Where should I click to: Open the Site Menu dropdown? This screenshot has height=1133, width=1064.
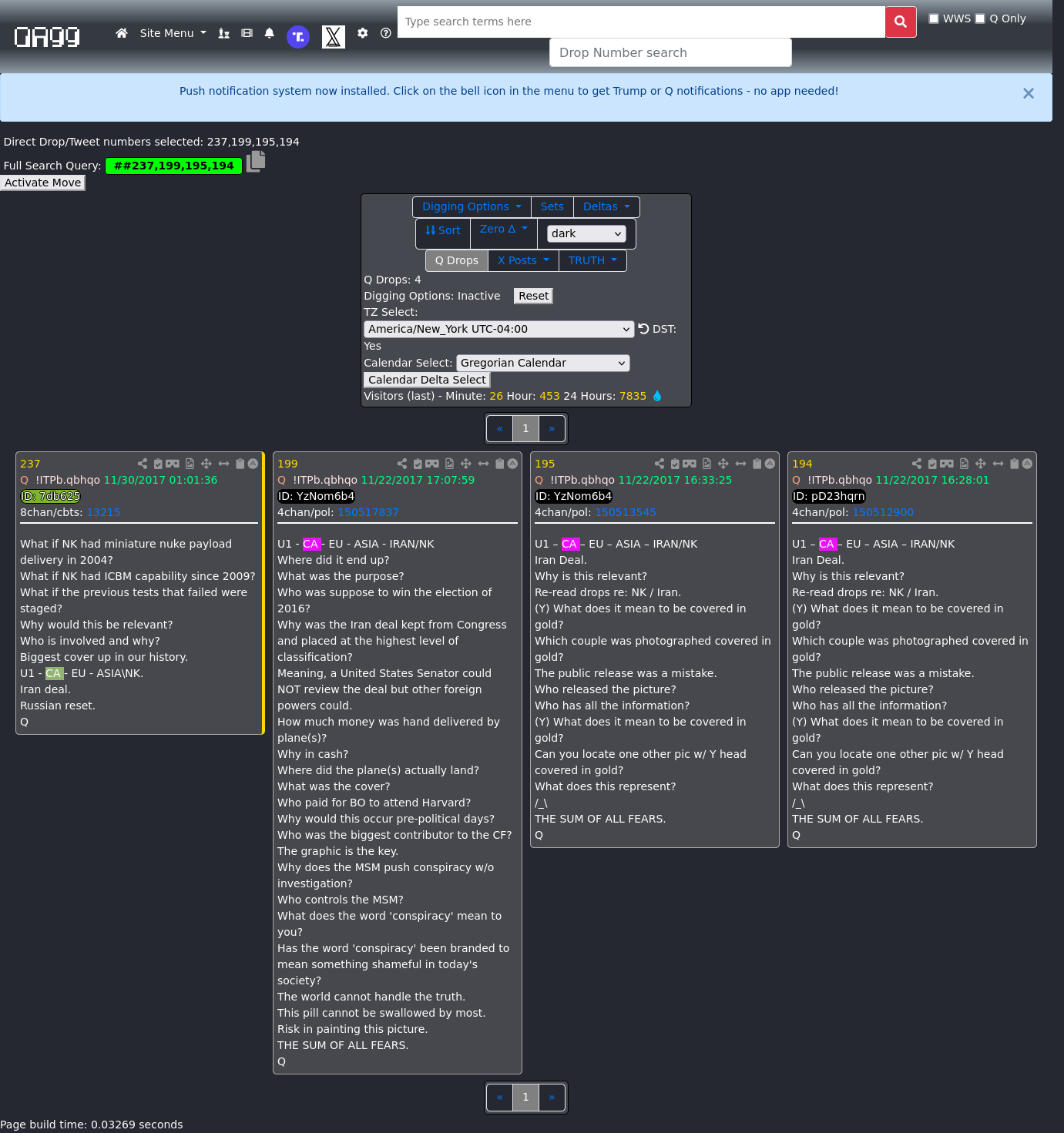(x=173, y=33)
